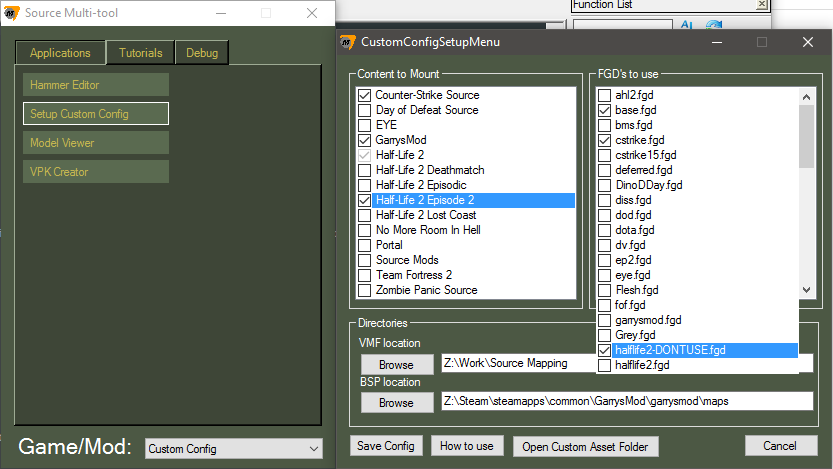Click FGD list scroll up arrow

[806, 97]
